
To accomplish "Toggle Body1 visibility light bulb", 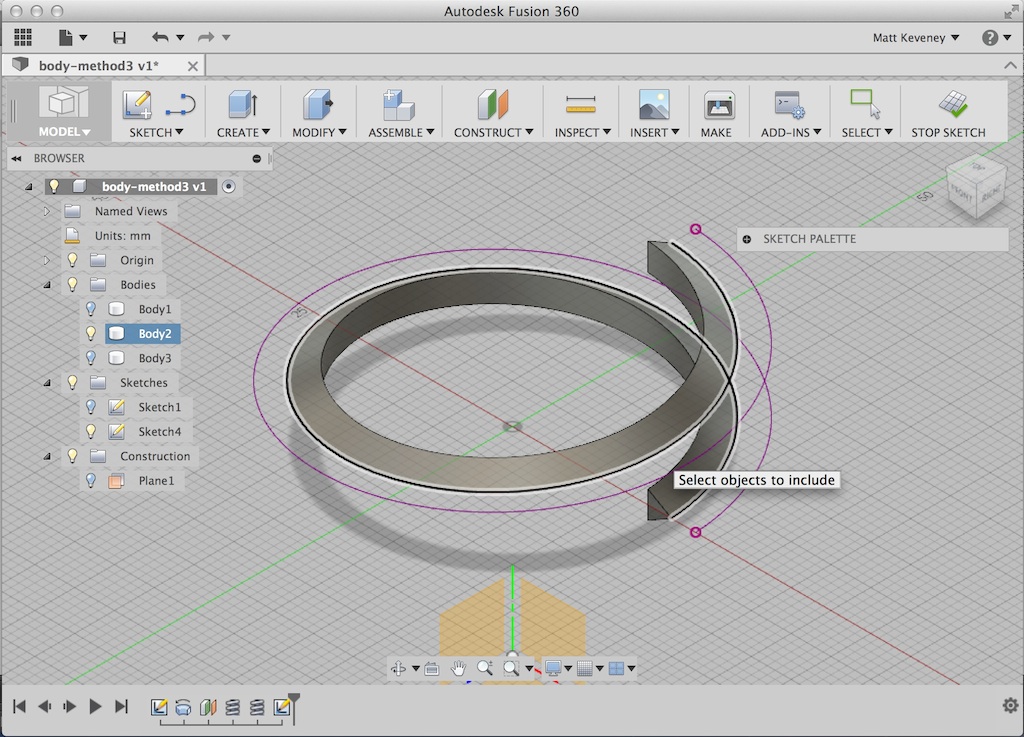I will [x=91, y=309].
